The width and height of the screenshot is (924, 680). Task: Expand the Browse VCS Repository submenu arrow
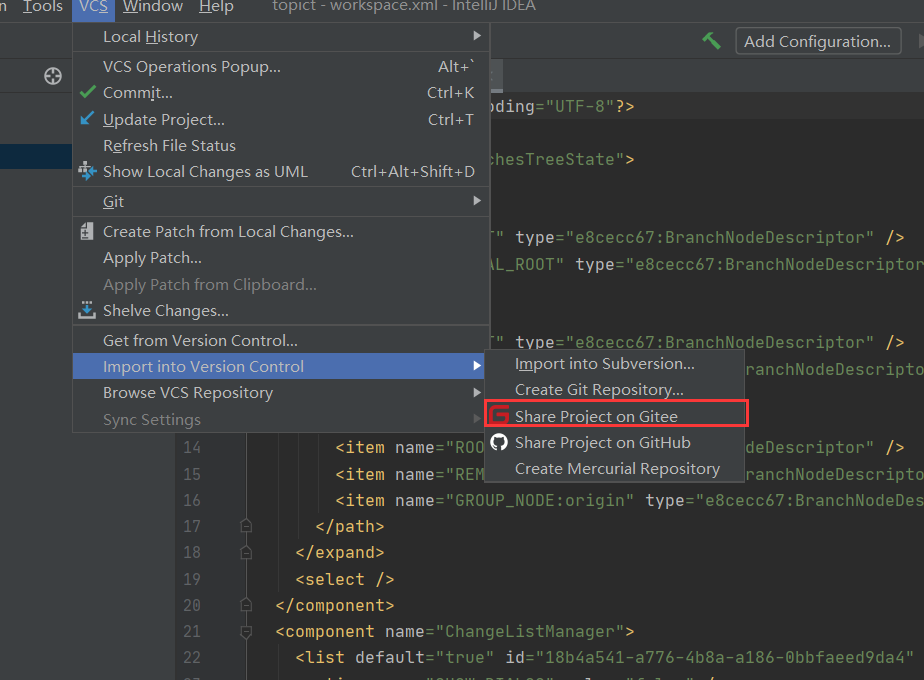coord(477,392)
